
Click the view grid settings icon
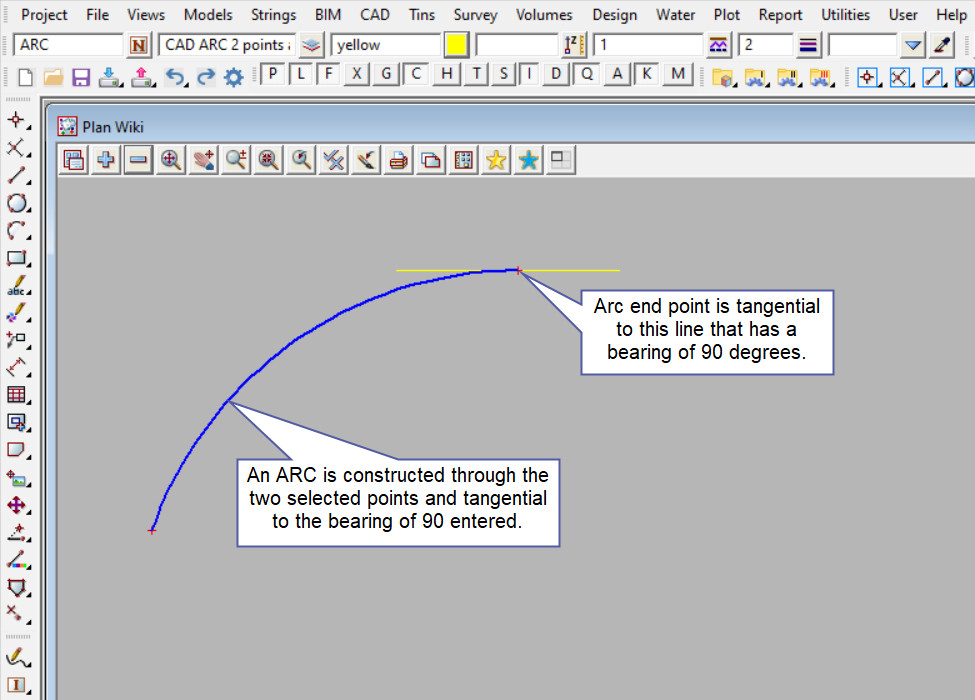pyautogui.click(x=464, y=160)
